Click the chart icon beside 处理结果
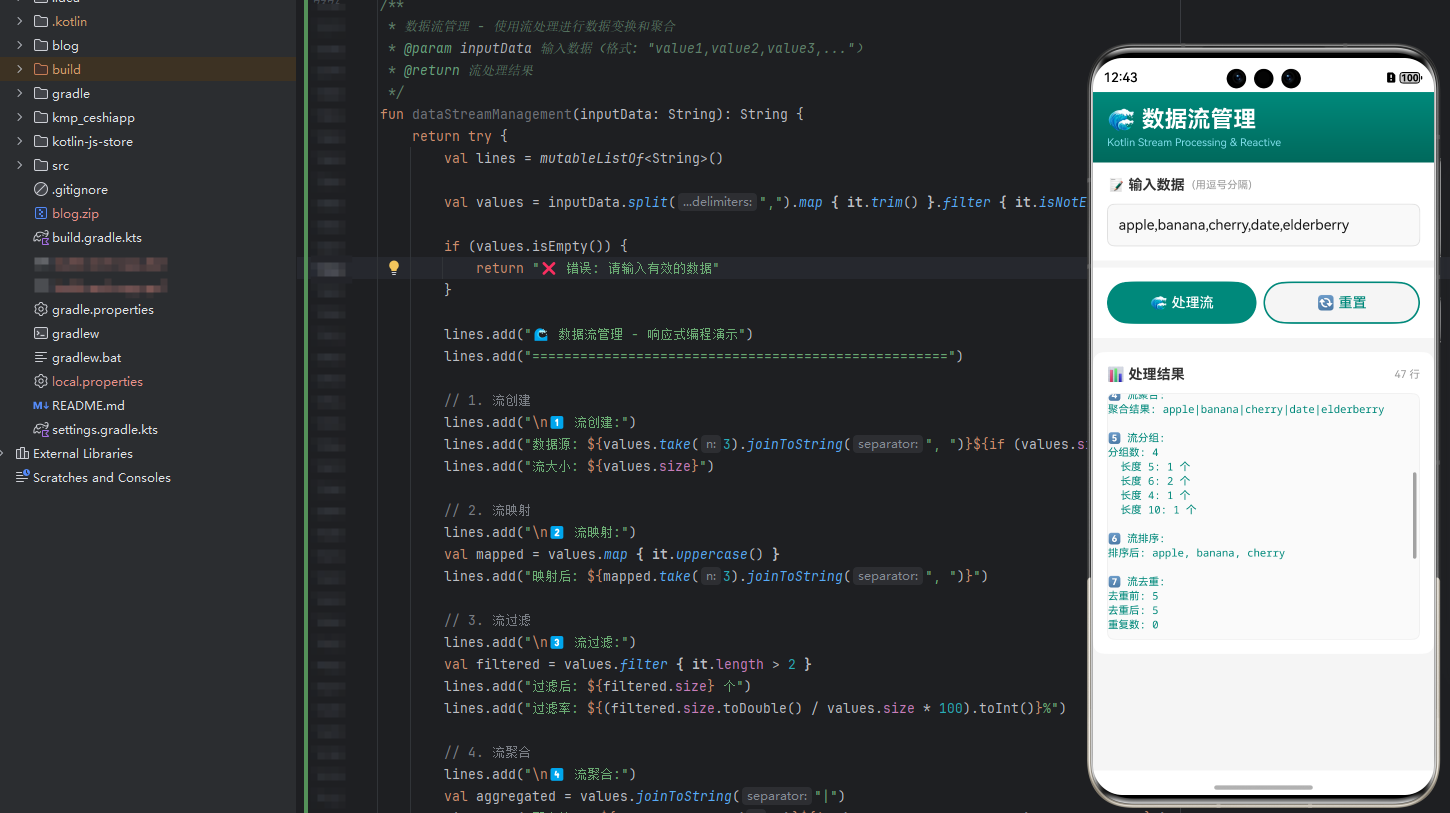The width and height of the screenshot is (1450, 813). pos(1116,374)
